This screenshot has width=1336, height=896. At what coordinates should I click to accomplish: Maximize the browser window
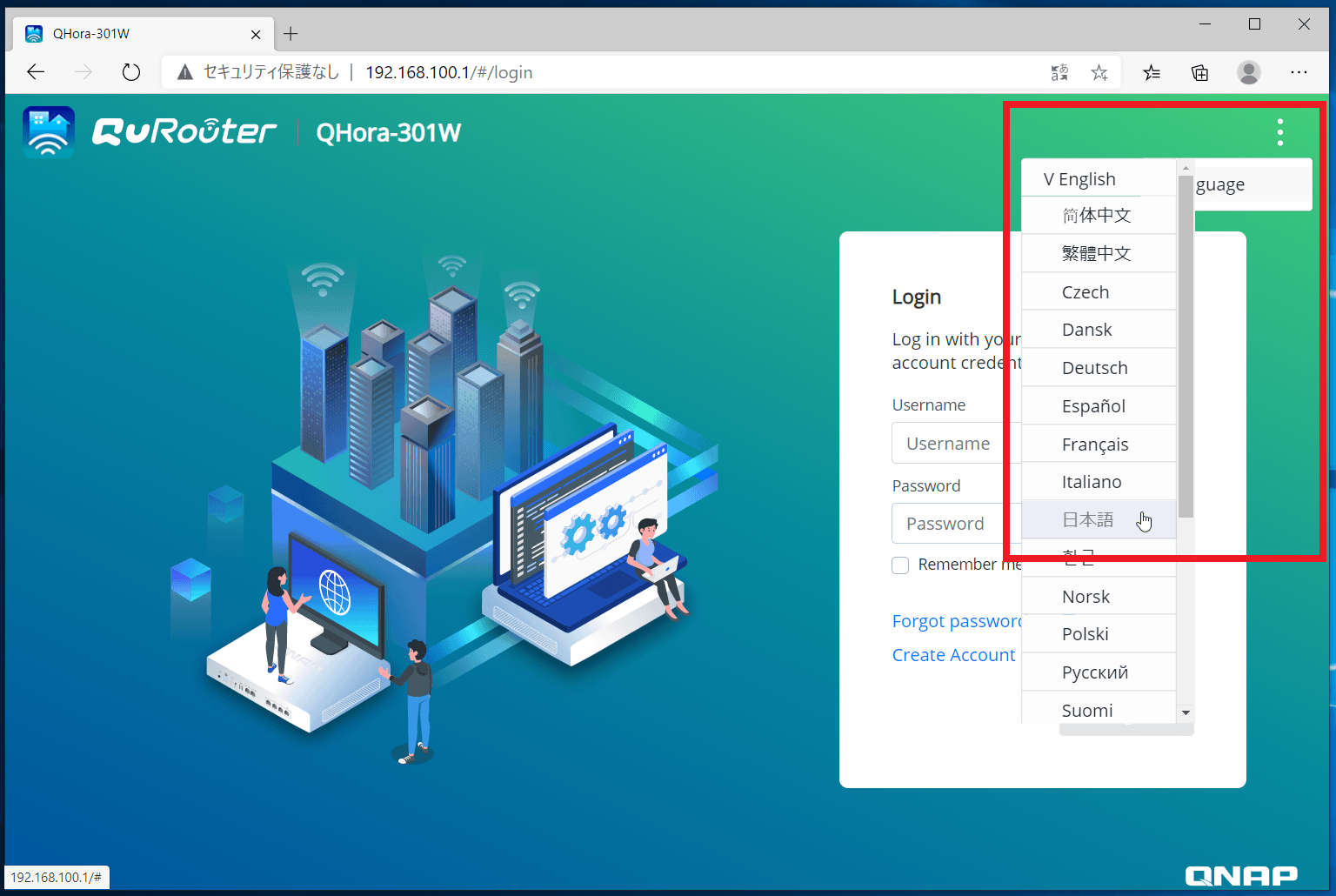[x=1254, y=24]
